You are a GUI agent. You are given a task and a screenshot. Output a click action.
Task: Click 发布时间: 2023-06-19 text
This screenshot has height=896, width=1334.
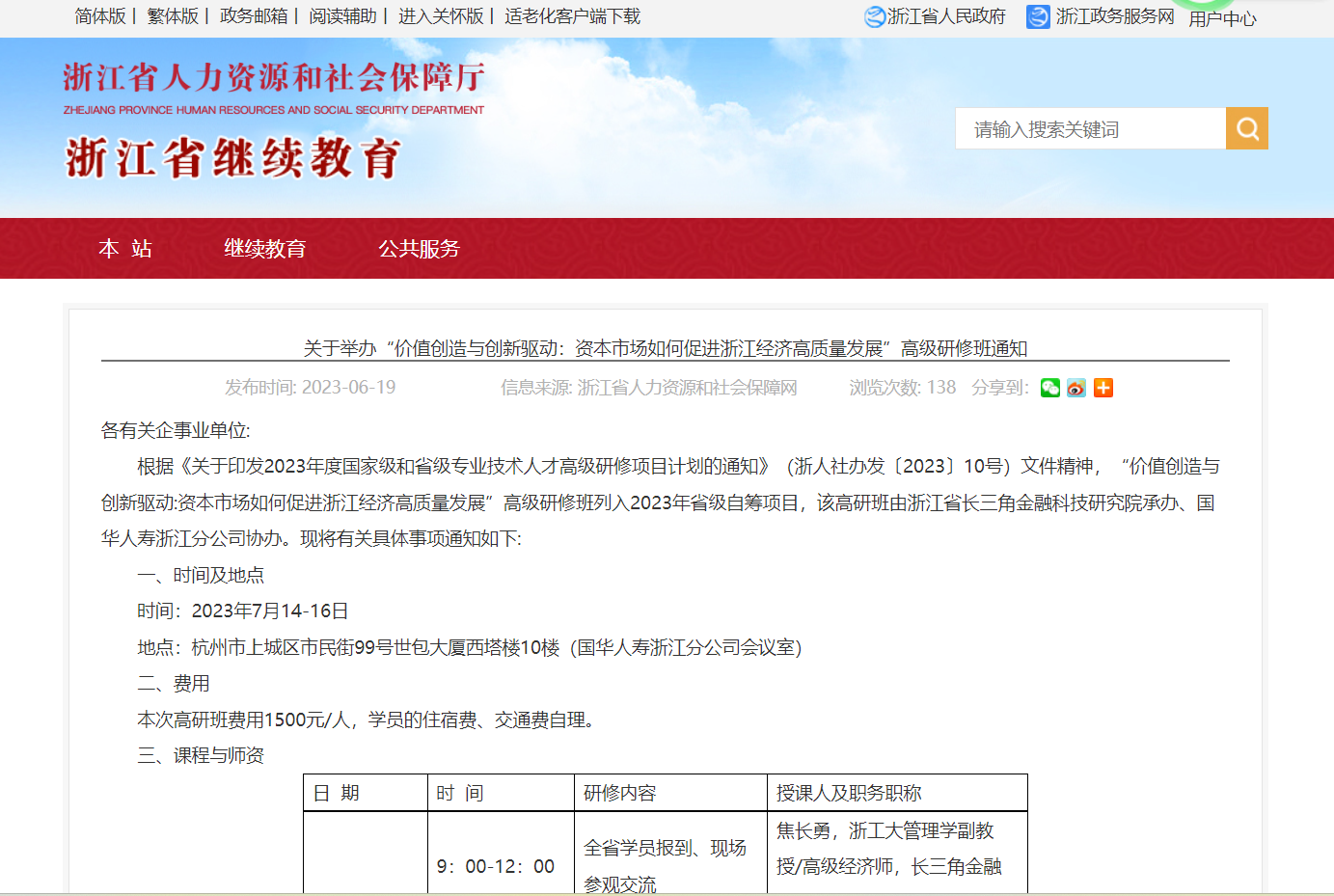tap(310, 388)
